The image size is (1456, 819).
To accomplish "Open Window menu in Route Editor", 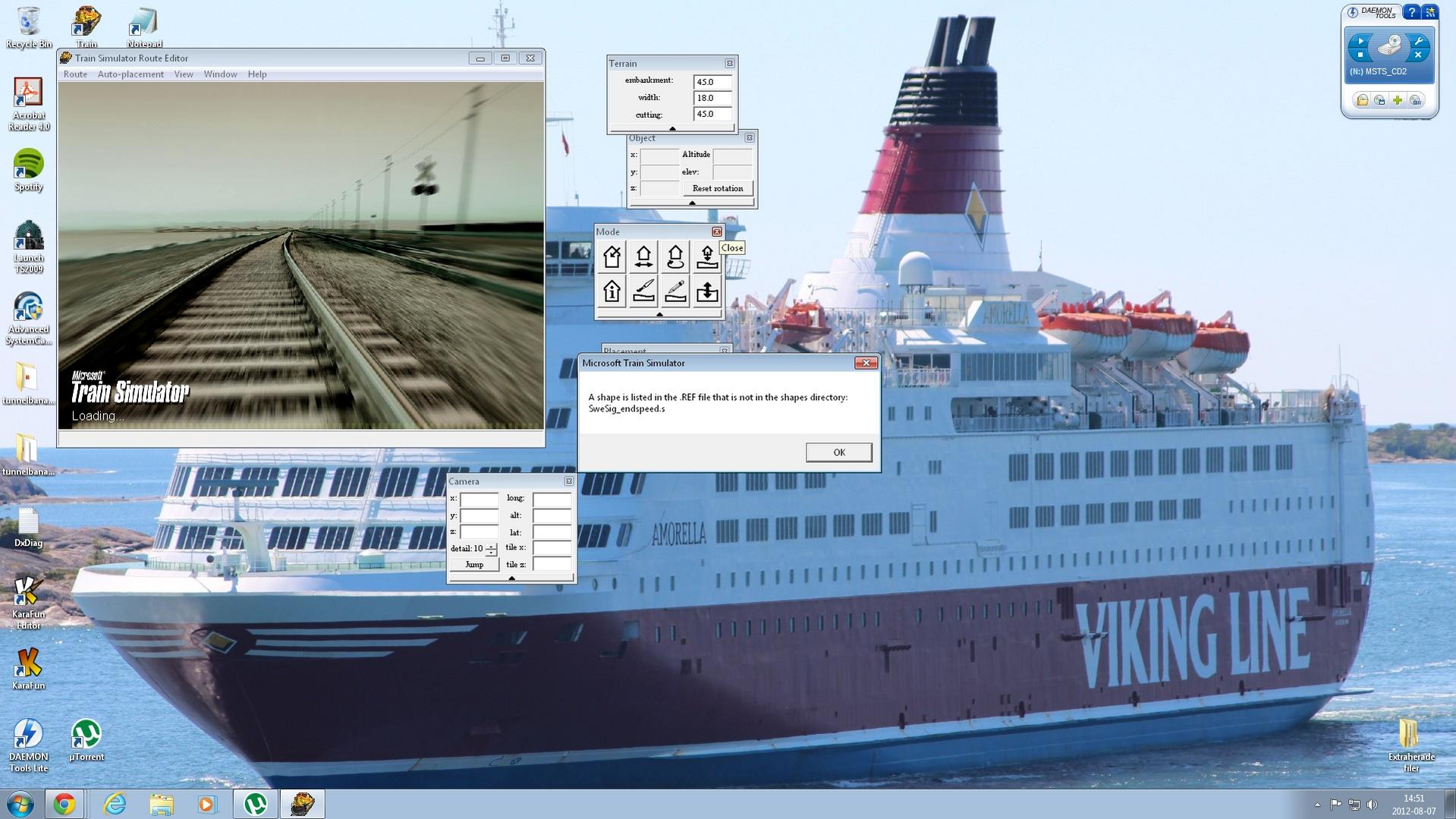I will [x=220, y=74].
